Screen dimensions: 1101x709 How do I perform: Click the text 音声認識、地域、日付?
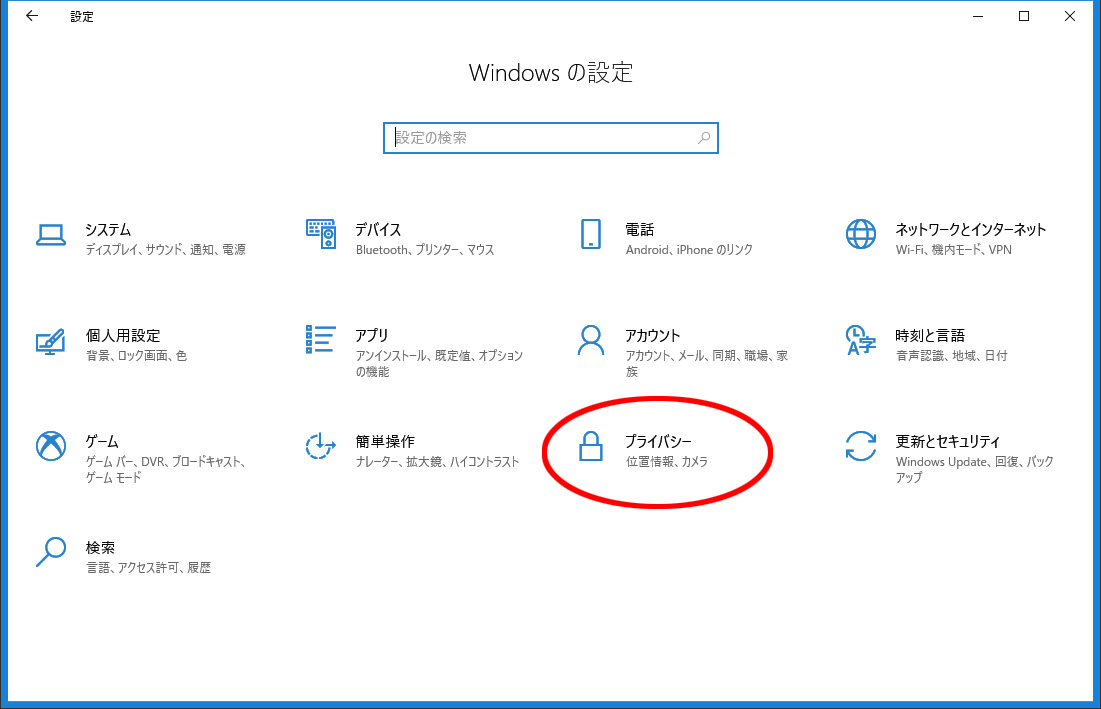click(x=951, y=356)
